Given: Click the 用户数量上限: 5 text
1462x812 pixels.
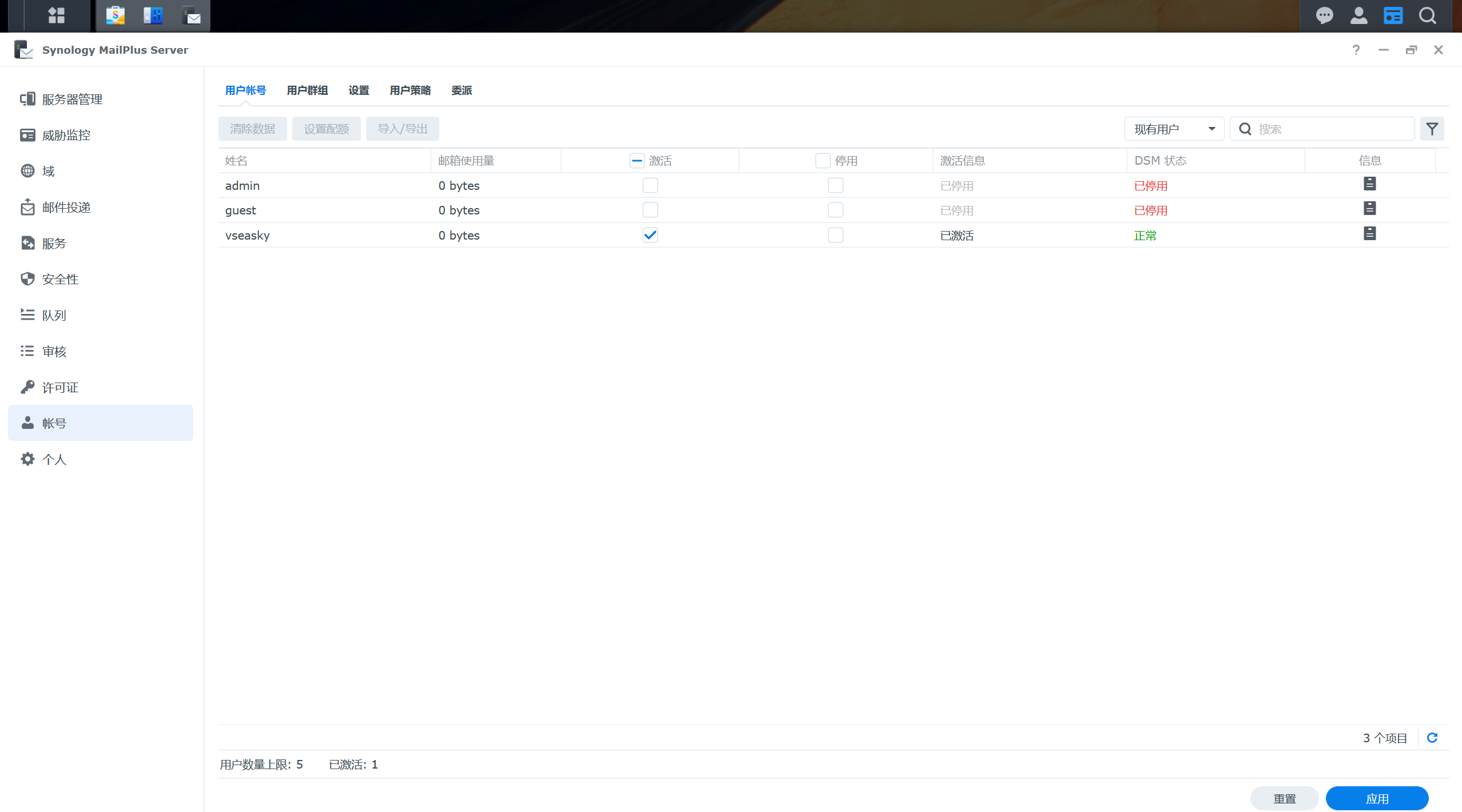Looking at the screenshot, I should pos(261,765).
